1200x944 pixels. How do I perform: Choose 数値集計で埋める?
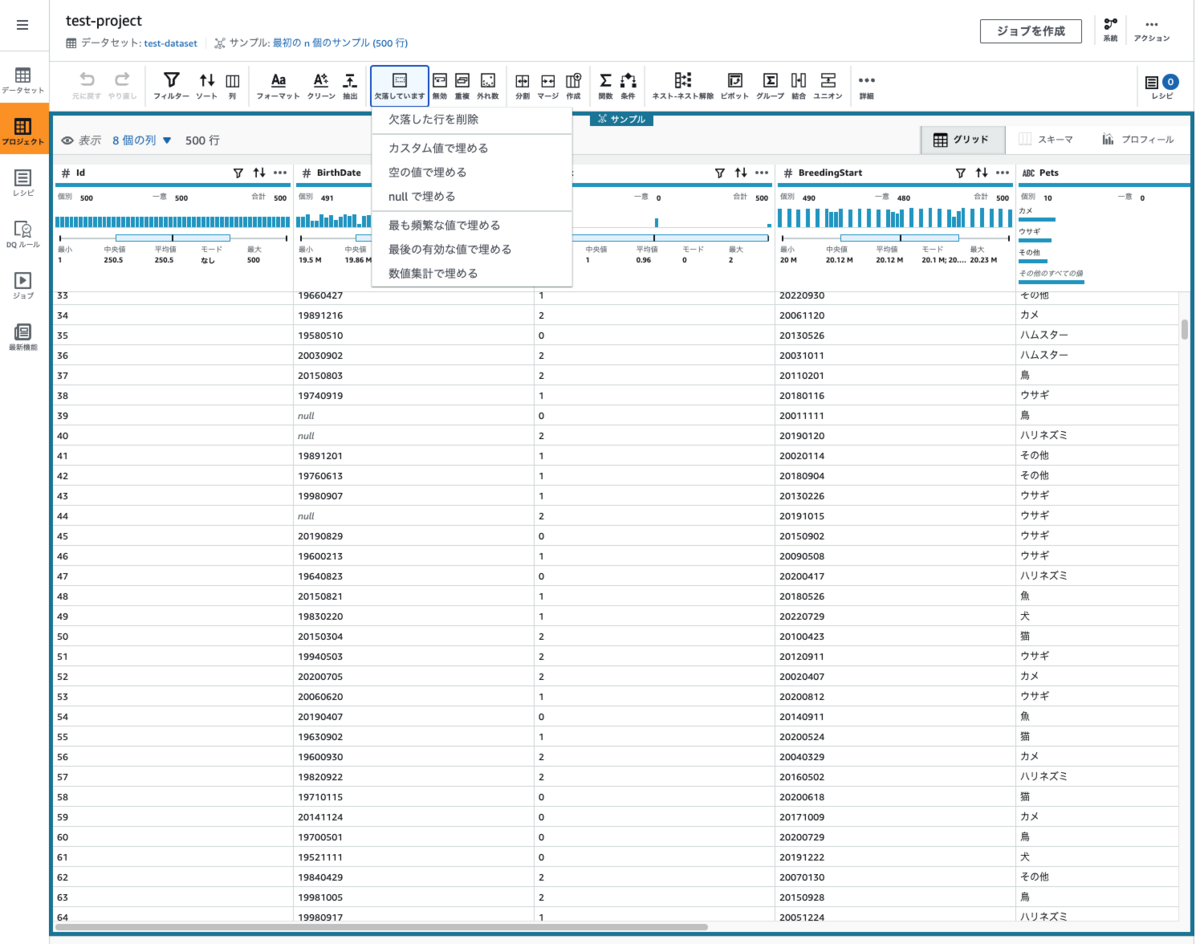pyautogui.click(x=472, y=273)
